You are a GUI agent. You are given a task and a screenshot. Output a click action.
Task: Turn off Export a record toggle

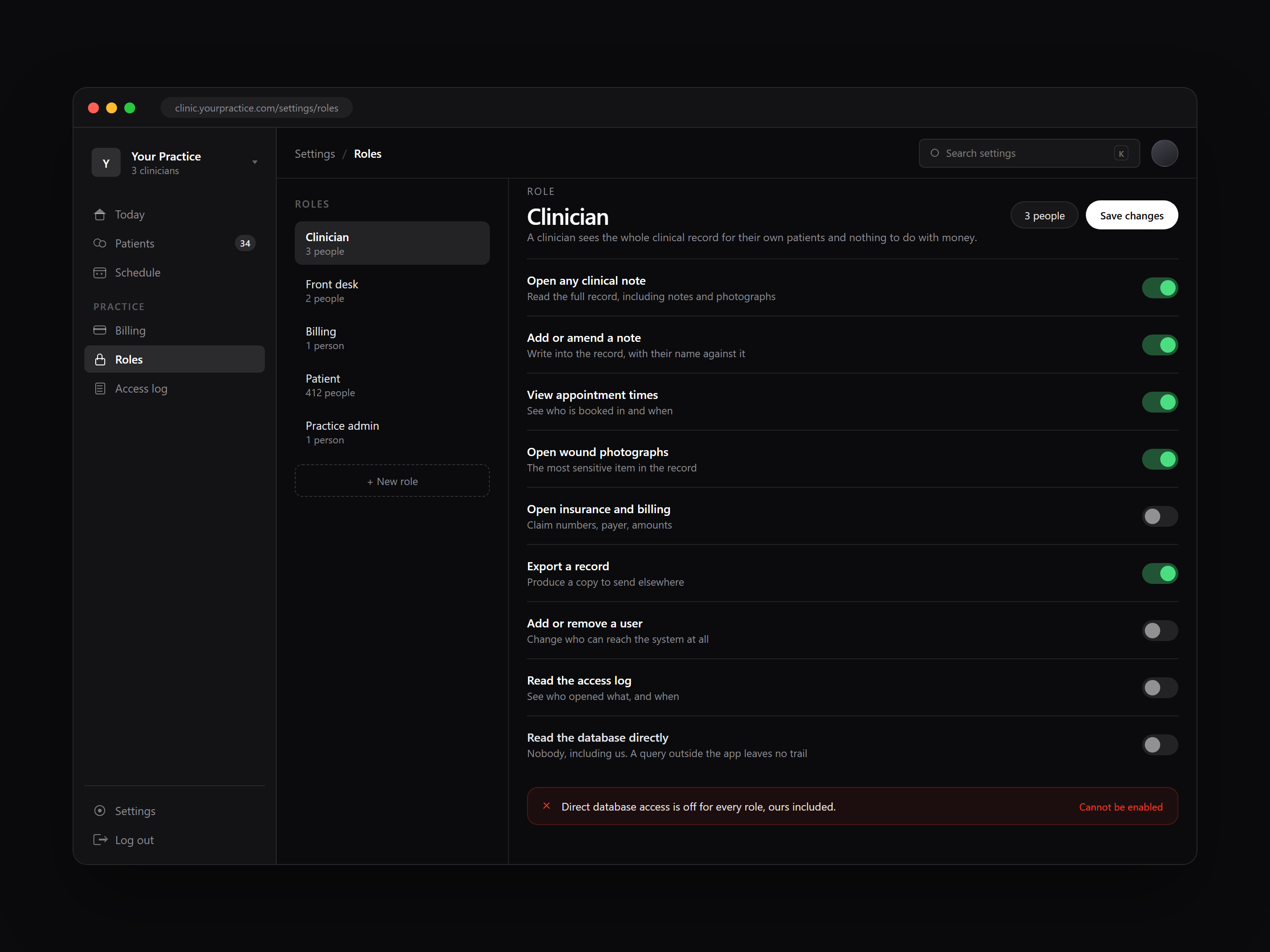click(x=1160, y=573)
